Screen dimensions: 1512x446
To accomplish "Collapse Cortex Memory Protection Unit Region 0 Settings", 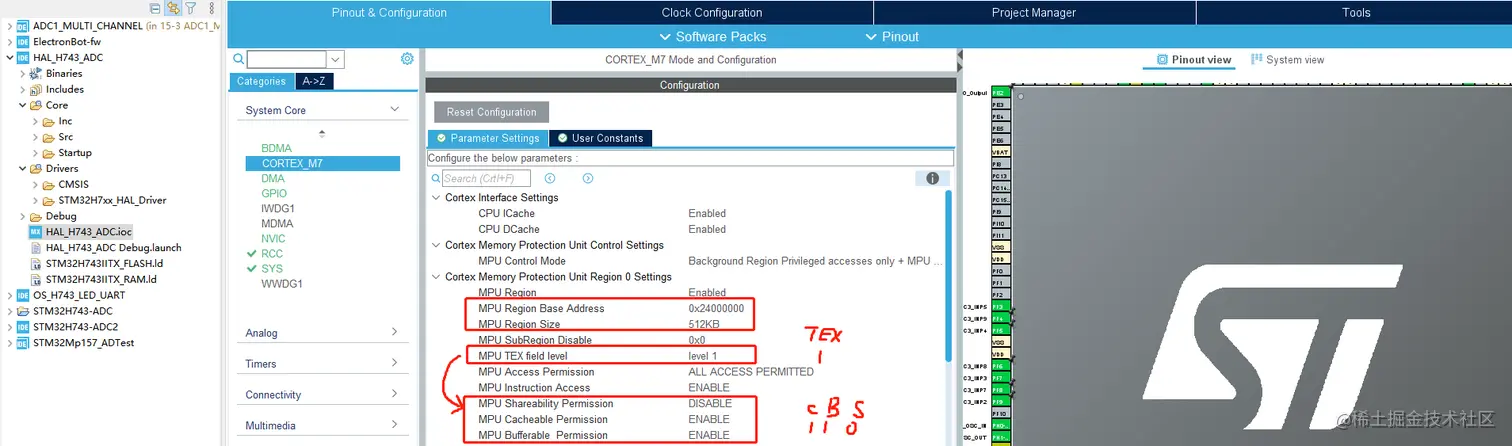I will click(x=436, y=277).
